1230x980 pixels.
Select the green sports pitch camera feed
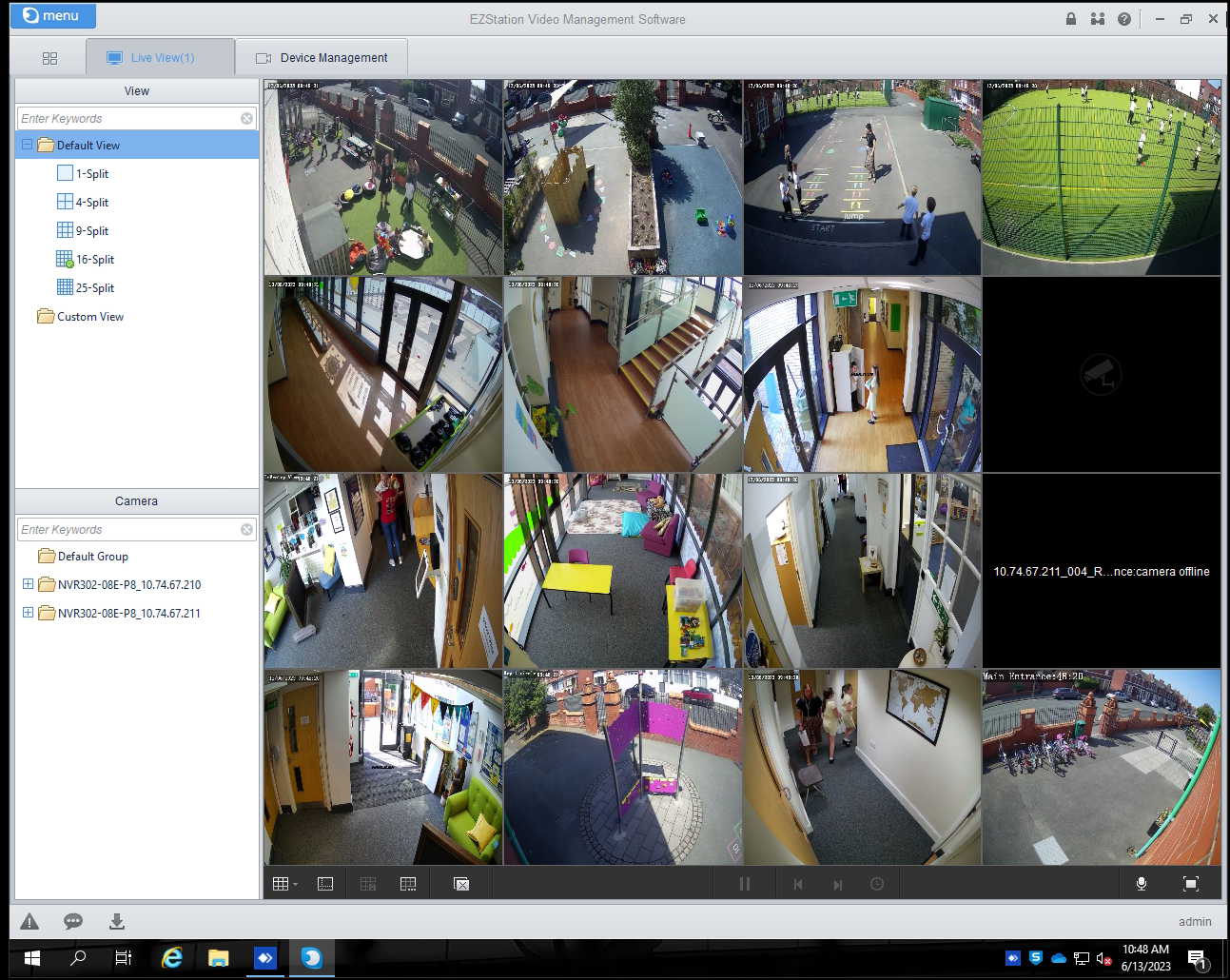[1102, 178]
